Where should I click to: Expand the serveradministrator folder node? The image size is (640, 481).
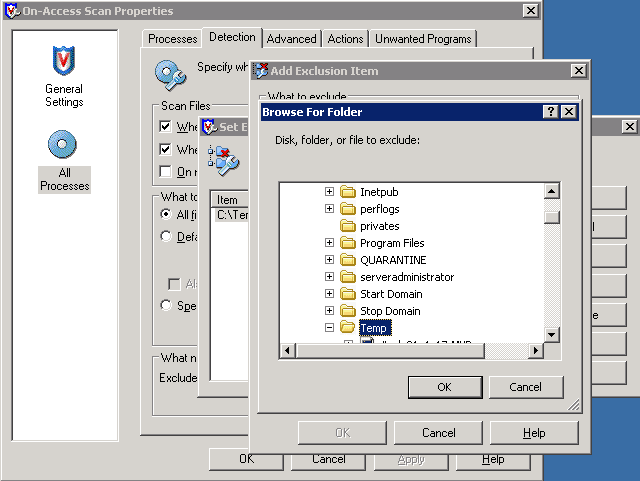point(329,277)
